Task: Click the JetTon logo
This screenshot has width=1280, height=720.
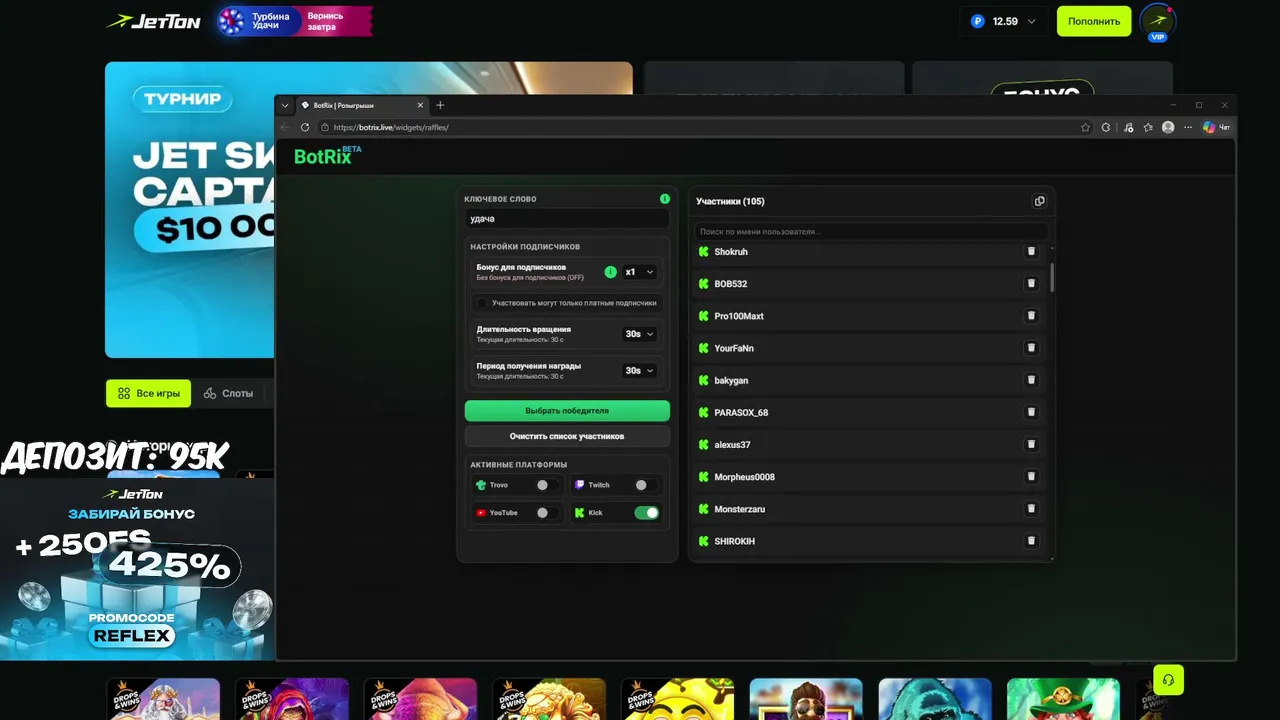Action: pos(154,21)
